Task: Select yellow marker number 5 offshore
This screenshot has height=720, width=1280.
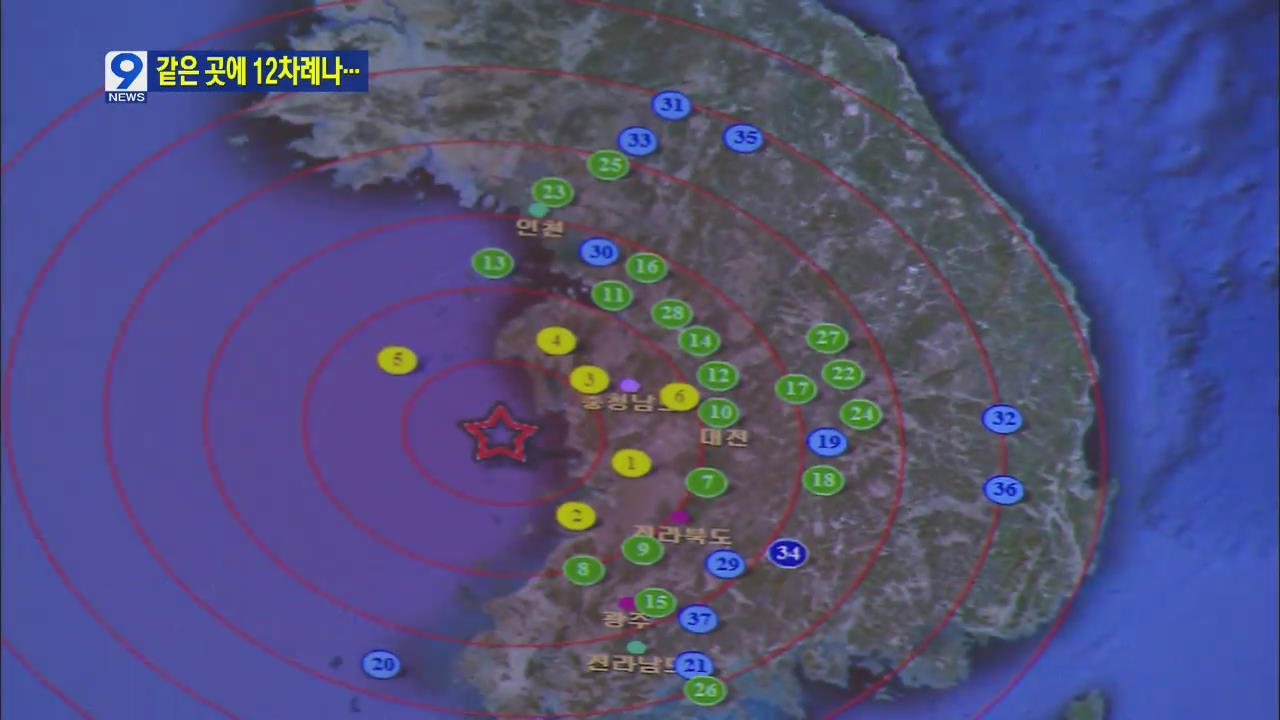Action: tap(397, 360)
